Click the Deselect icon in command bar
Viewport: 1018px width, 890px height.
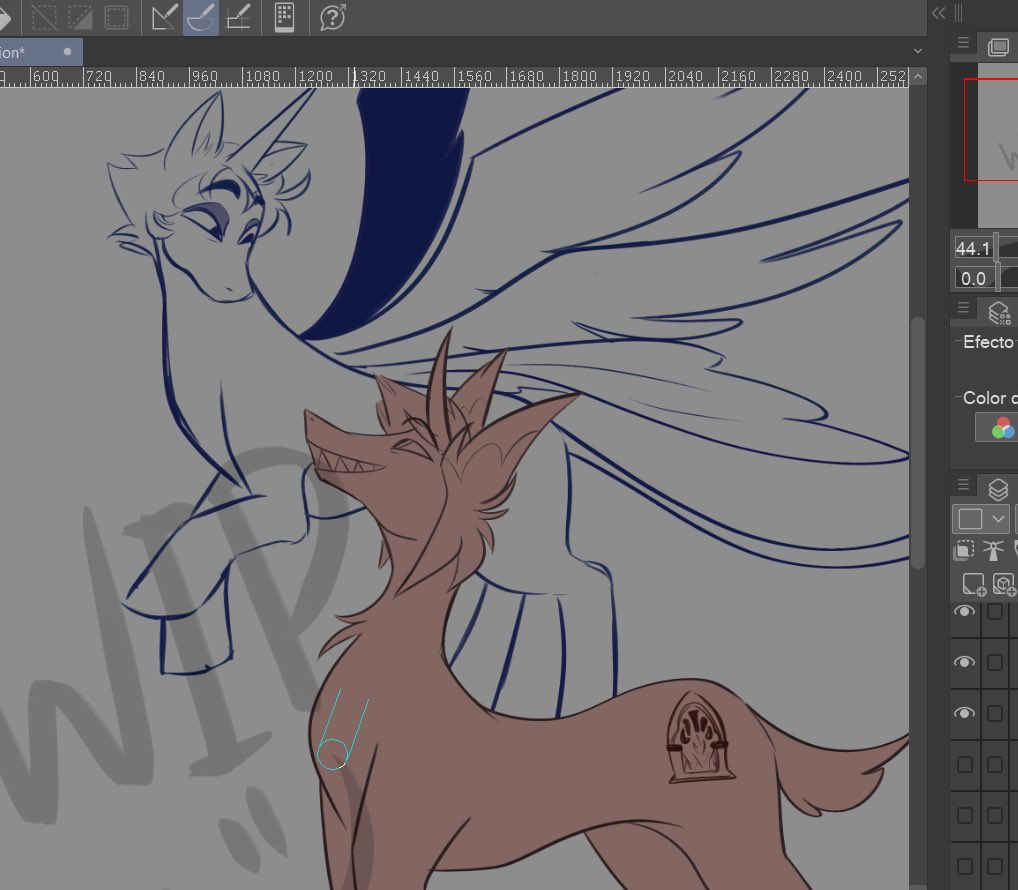pyautogui.click(x=44, y=18)
